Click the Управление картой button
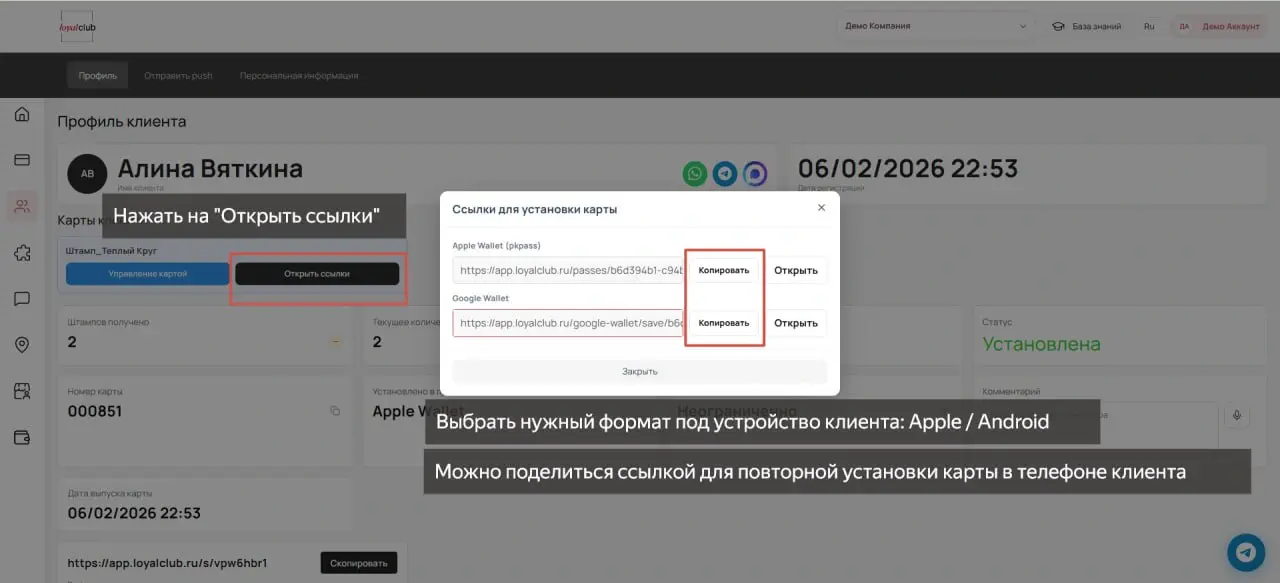Image resolution: width=1280 pixels, height=583 pixels. tap(148, 273)
